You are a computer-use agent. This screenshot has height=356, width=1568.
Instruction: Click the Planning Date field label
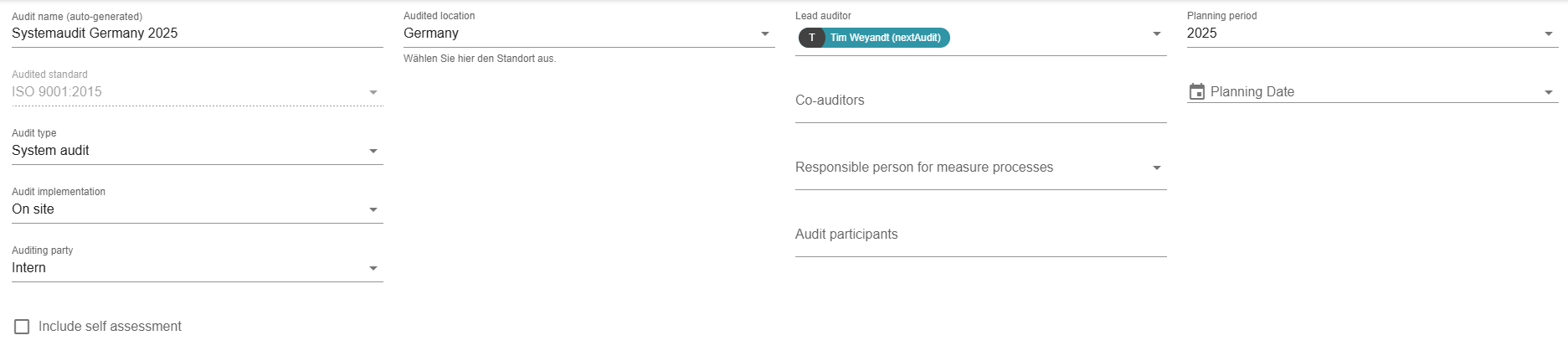tap(1252, 92)
